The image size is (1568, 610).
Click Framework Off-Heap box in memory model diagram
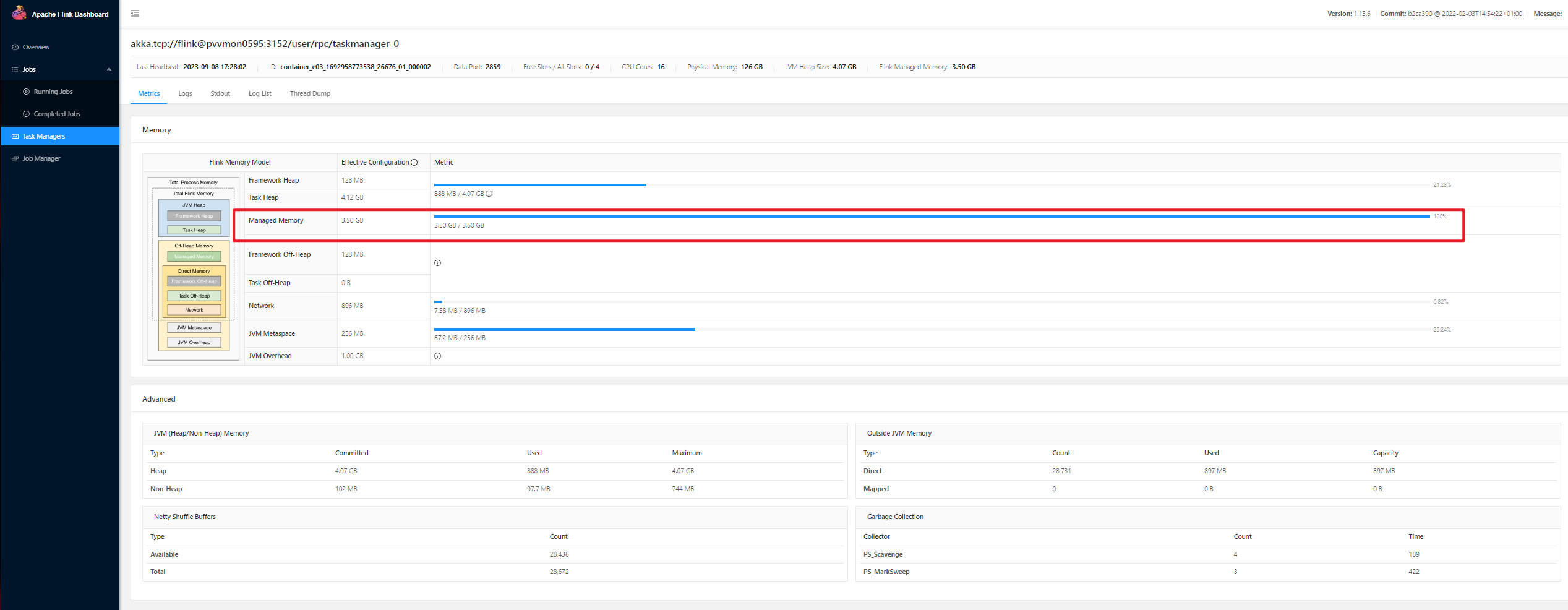[x=194, y=281]
